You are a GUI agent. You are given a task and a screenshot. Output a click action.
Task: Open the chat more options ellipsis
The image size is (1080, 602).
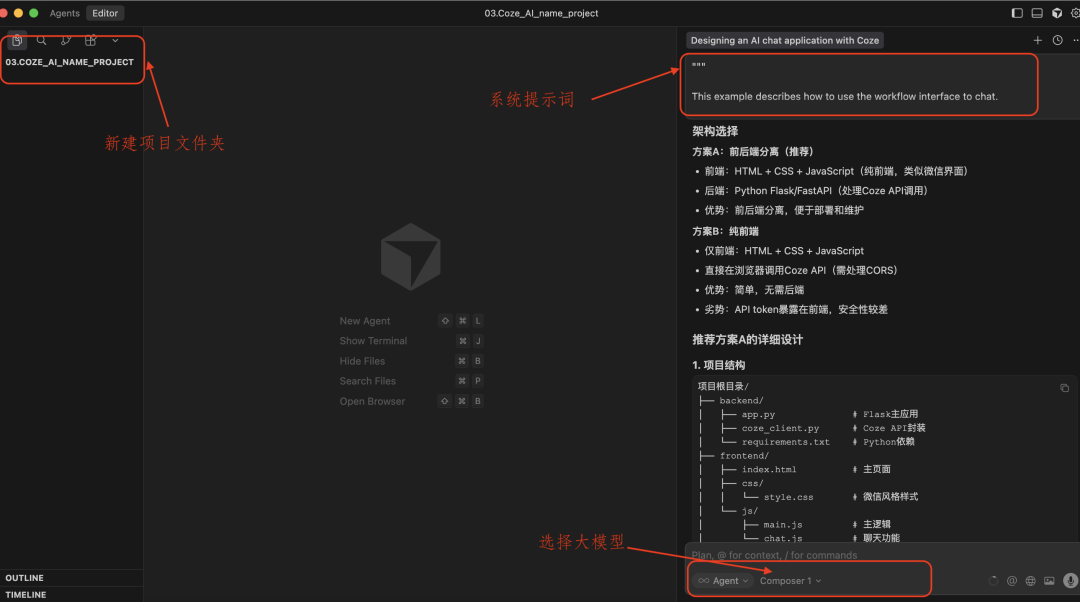(x=1075, y=41)
